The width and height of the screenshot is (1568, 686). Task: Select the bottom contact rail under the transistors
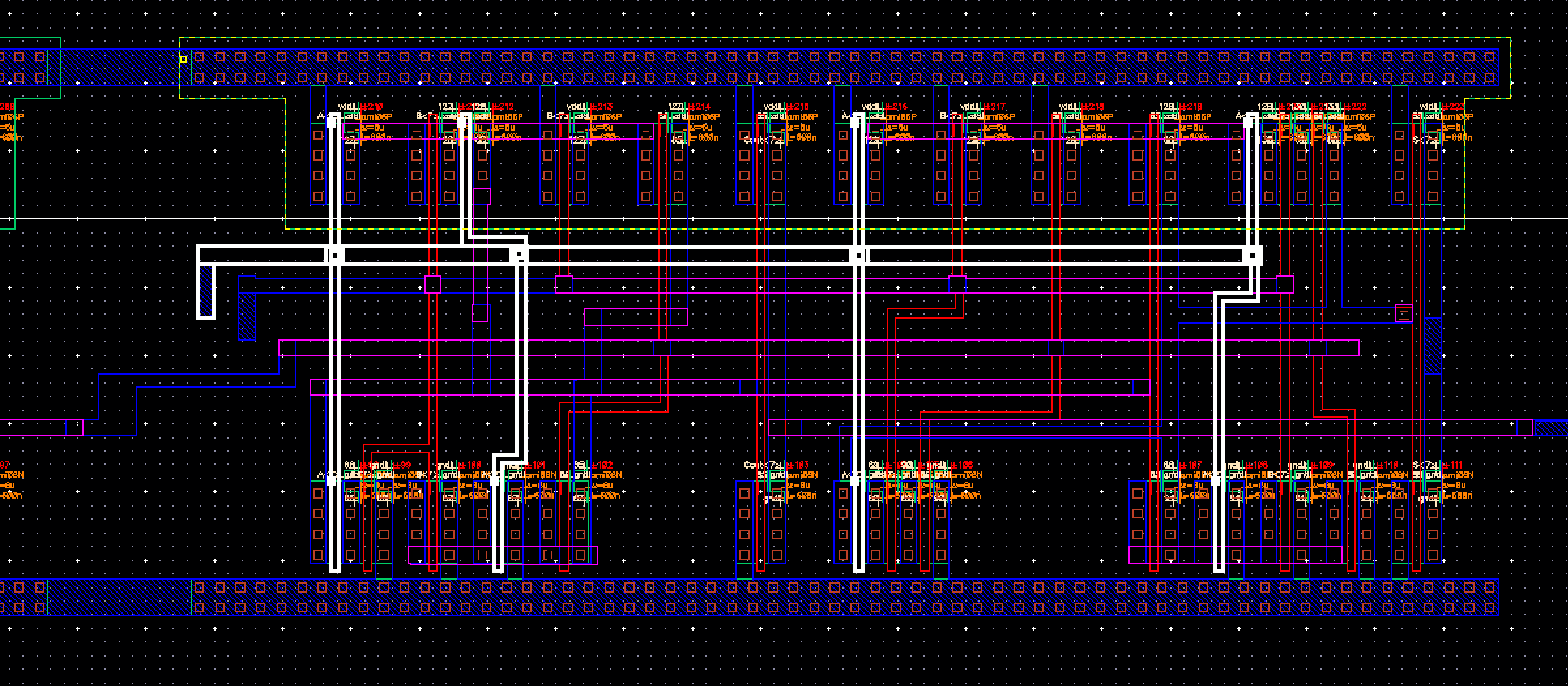click(x=749, y=597)
